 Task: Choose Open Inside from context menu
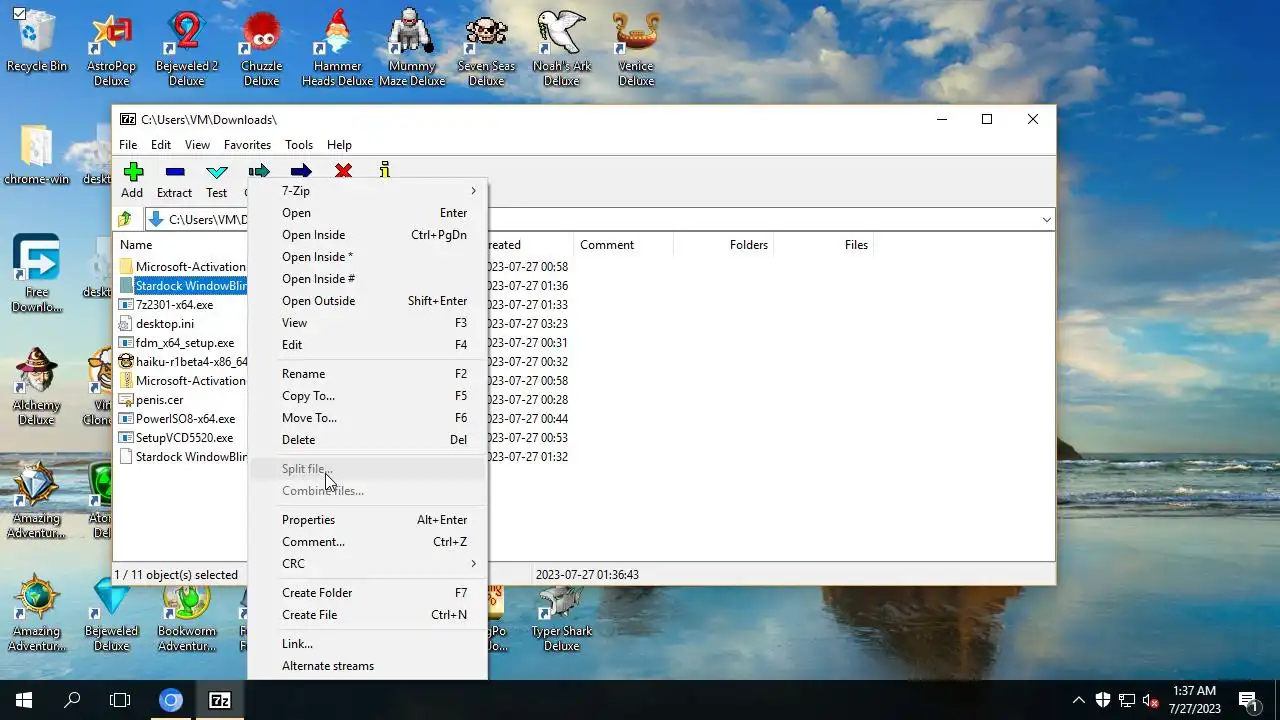(x=367, y=235)
